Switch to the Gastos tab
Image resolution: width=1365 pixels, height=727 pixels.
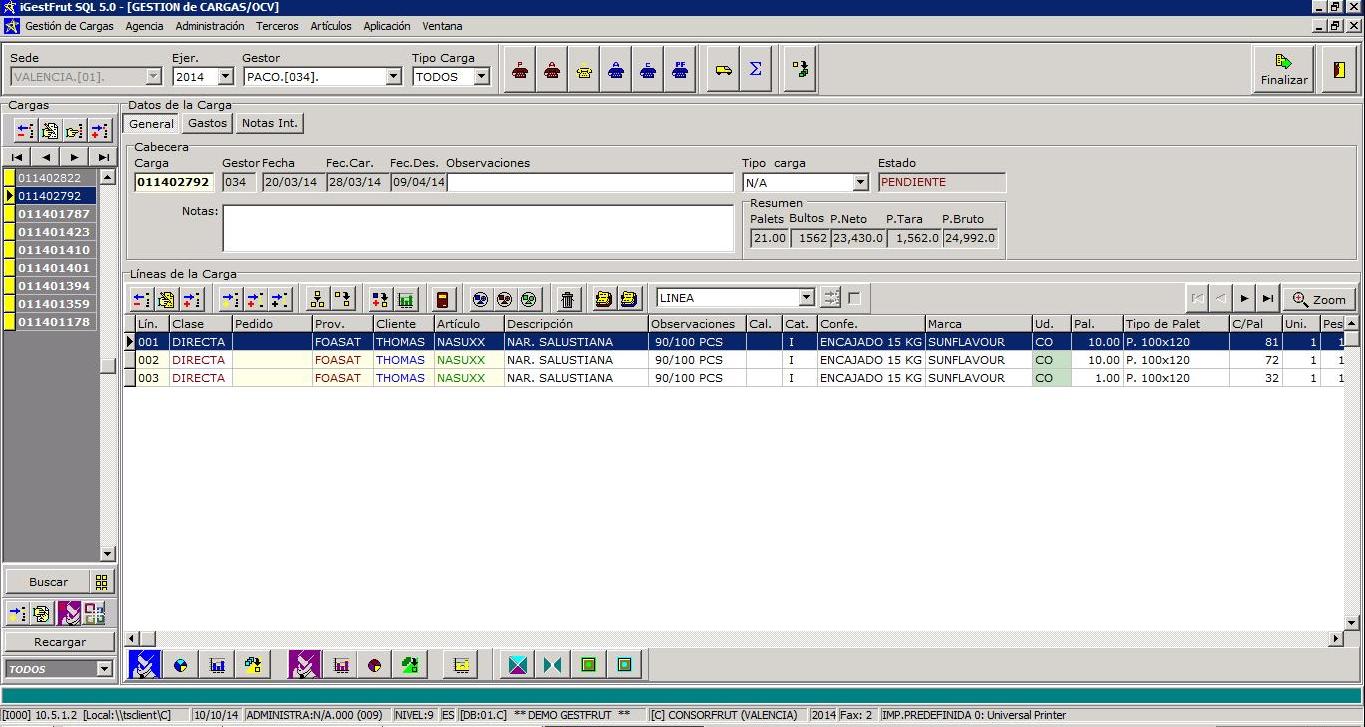207,123
